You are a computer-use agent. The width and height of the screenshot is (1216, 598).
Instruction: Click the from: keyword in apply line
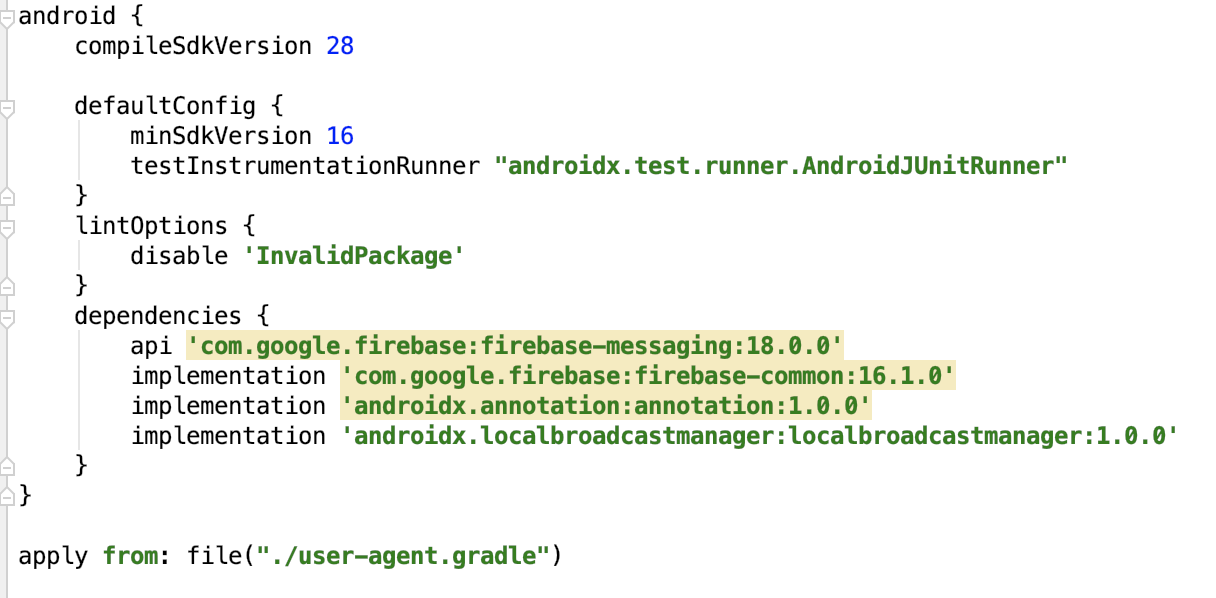[x=137, y=556]
